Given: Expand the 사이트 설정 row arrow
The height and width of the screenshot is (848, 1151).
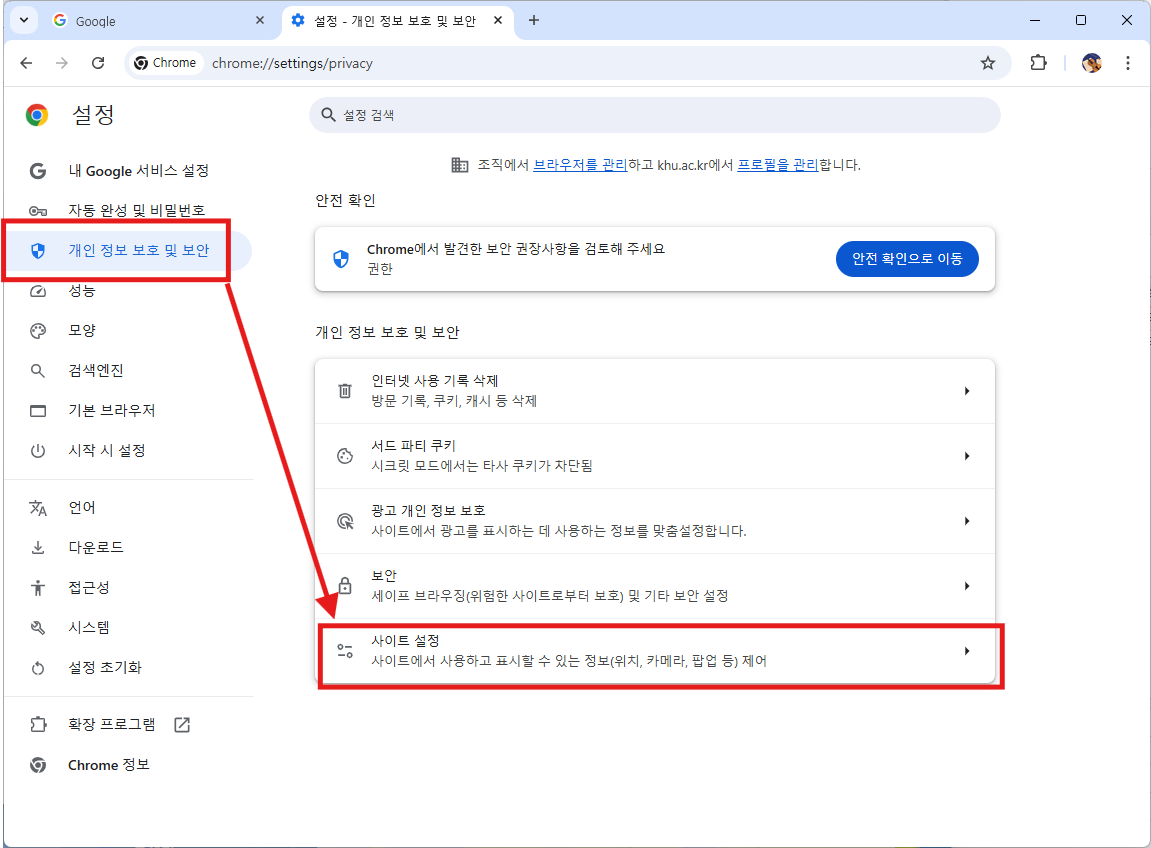Looking at the screenshot, I should [967, 651].
